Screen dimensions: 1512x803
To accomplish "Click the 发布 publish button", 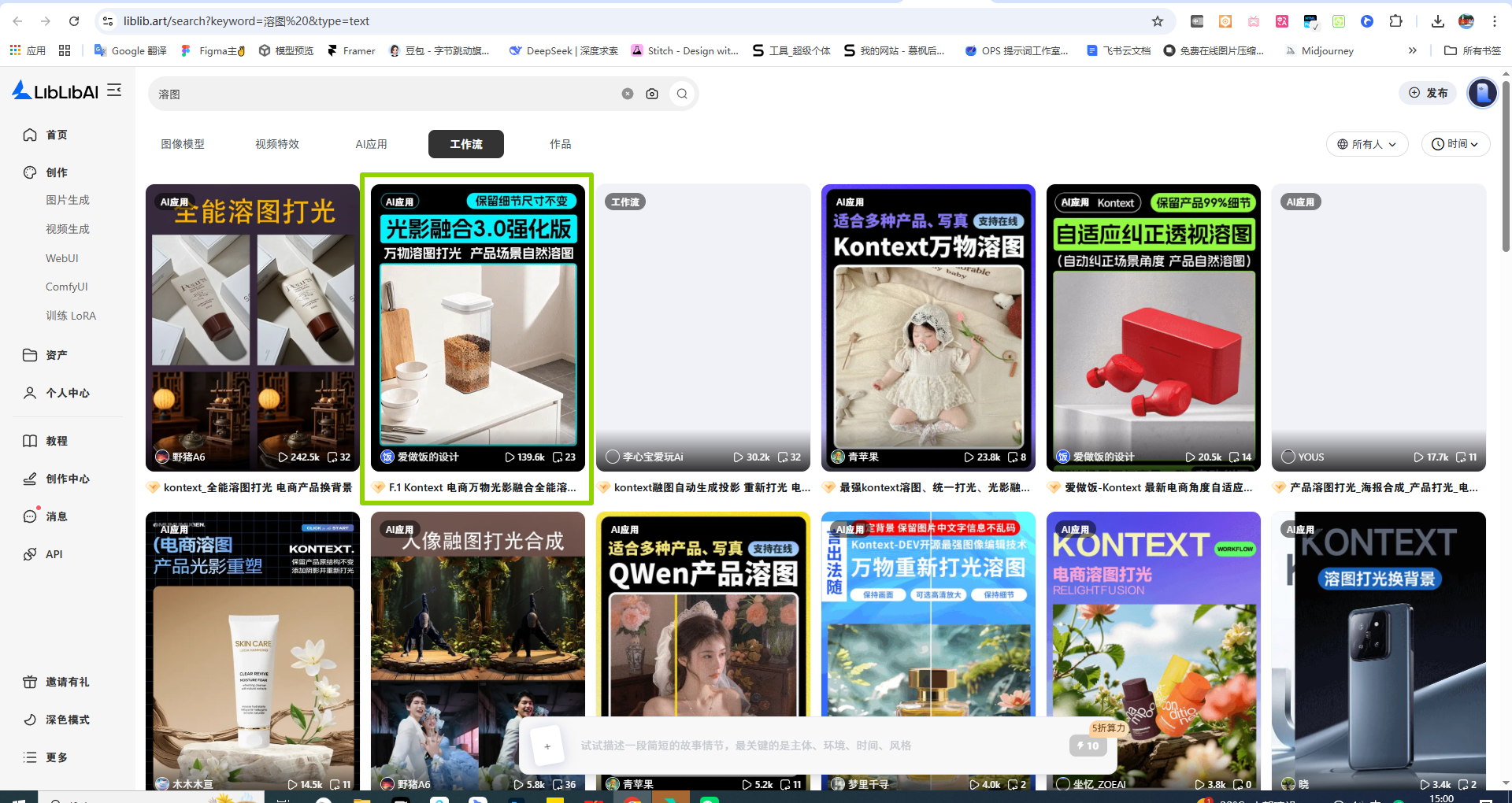I will tap(1428, 93).
